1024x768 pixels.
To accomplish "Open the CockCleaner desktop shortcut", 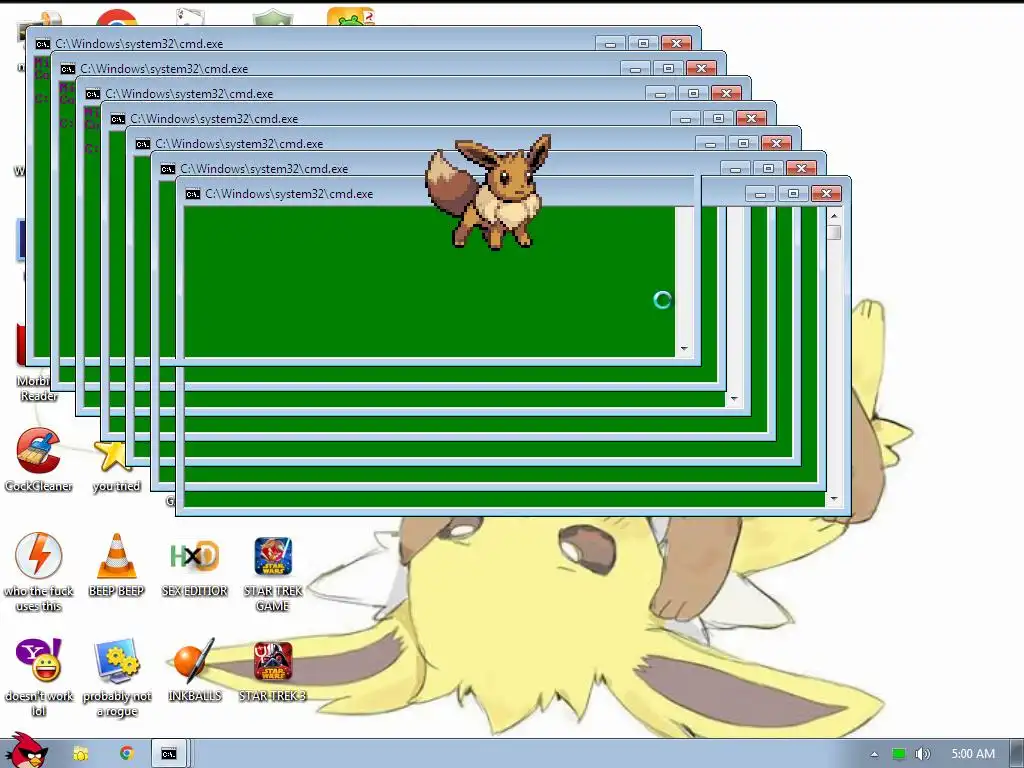I will tap(39, 459).
